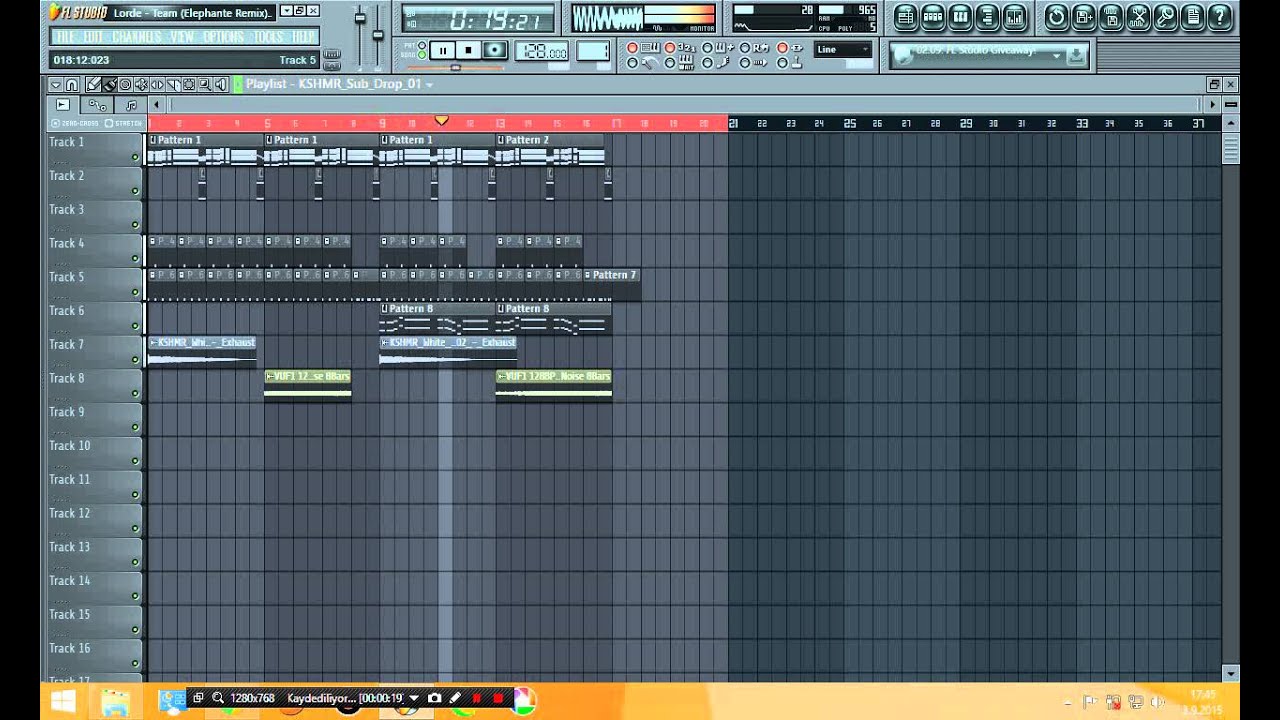The width and height of the screenshot is (1280, 720).
Task: Open the VIEW menu
Action: coord(182,37)
